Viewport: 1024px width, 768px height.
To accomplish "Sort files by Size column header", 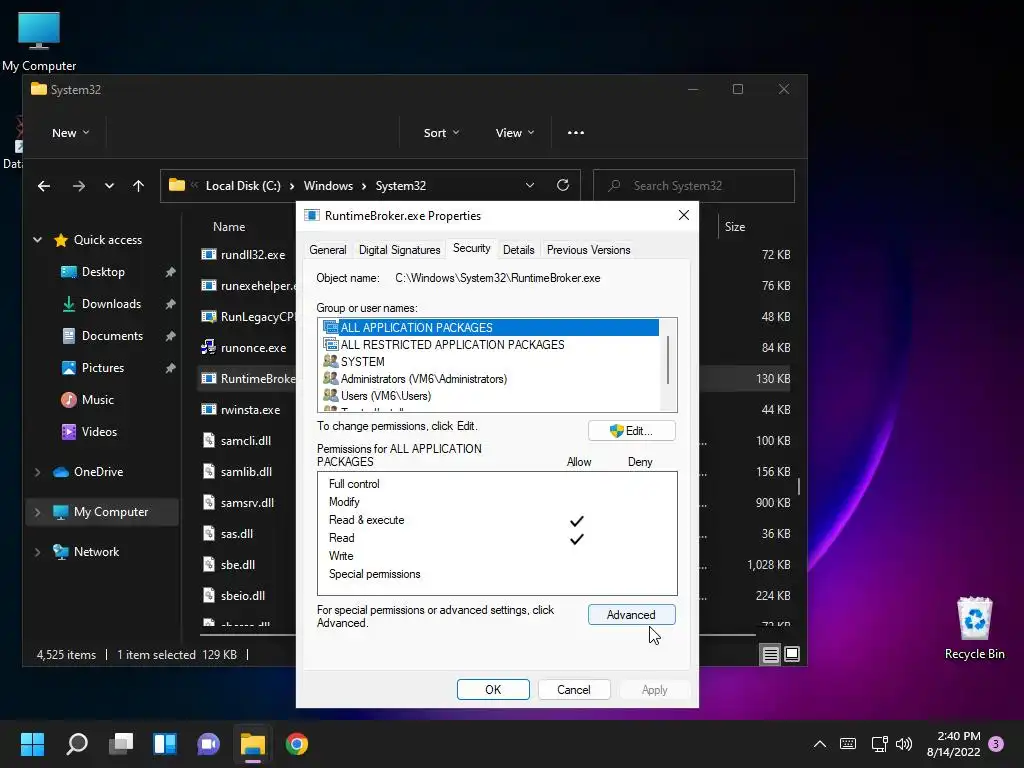I will (735, 227).
